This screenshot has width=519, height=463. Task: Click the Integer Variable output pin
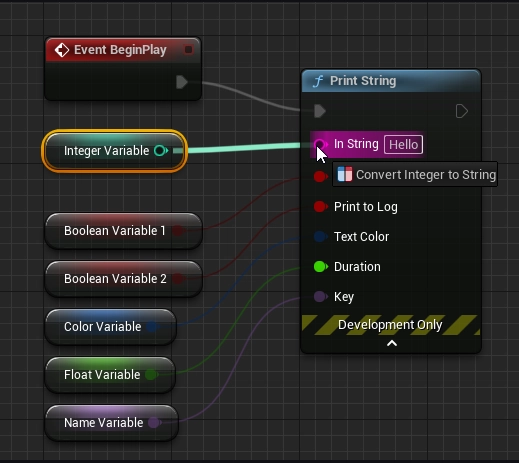point(161,151)
